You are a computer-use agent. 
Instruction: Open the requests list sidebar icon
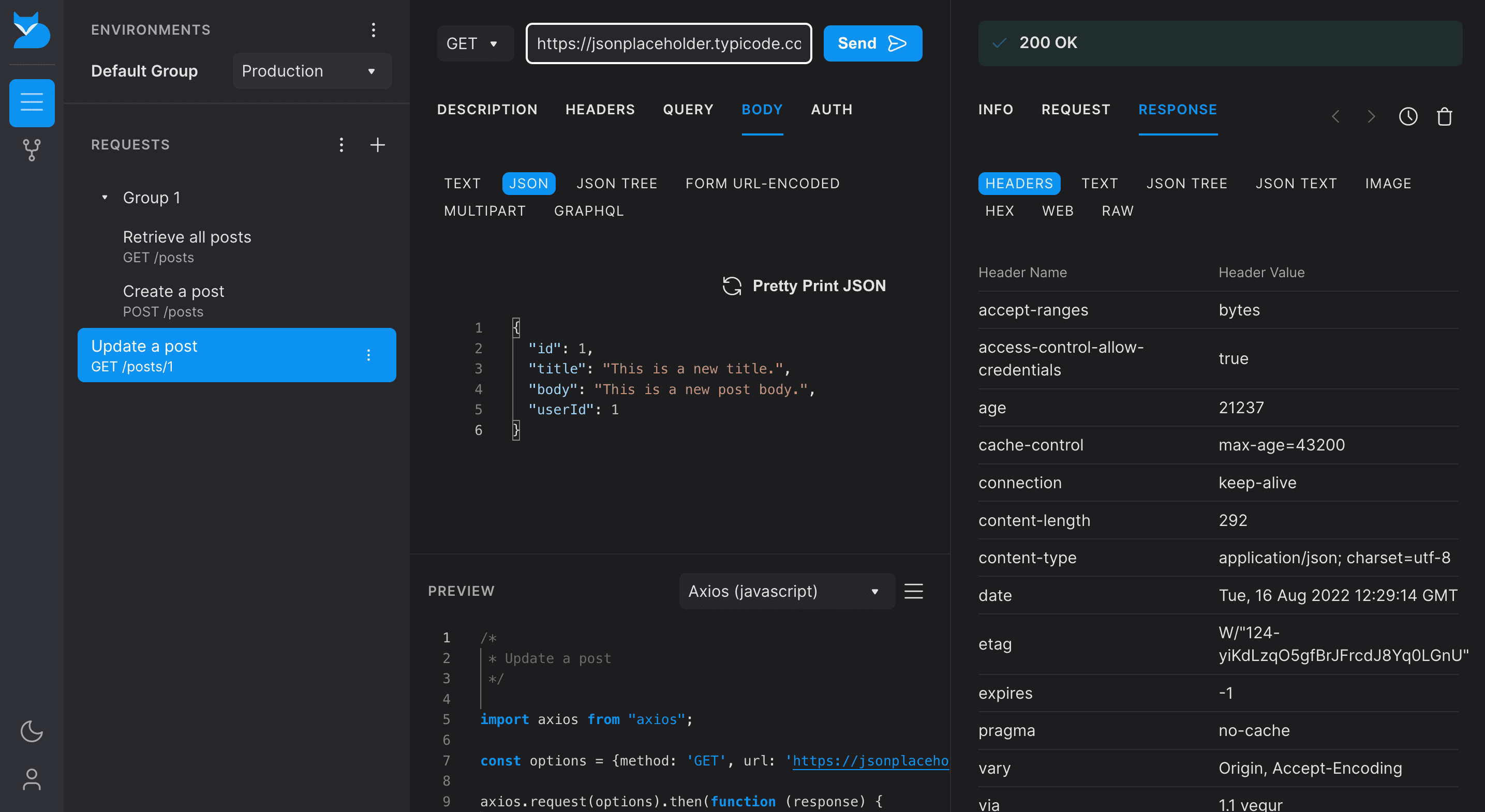tap(32, 102)
